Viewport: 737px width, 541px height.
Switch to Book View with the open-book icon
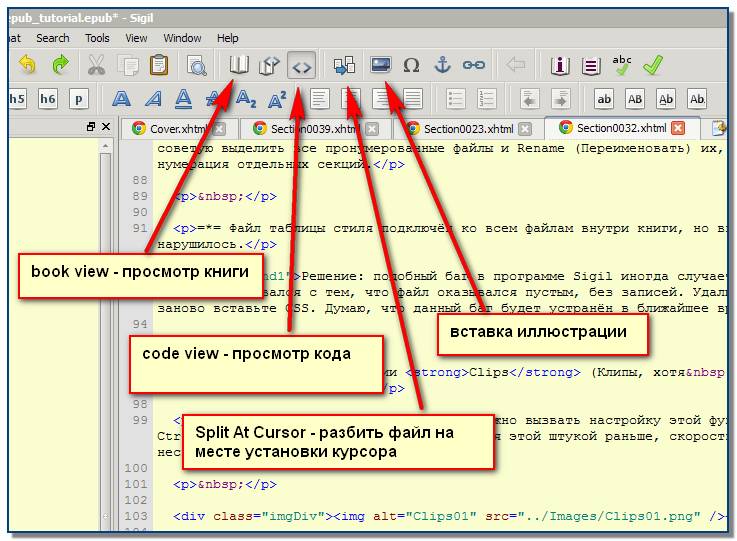click(x=239, y=65)
